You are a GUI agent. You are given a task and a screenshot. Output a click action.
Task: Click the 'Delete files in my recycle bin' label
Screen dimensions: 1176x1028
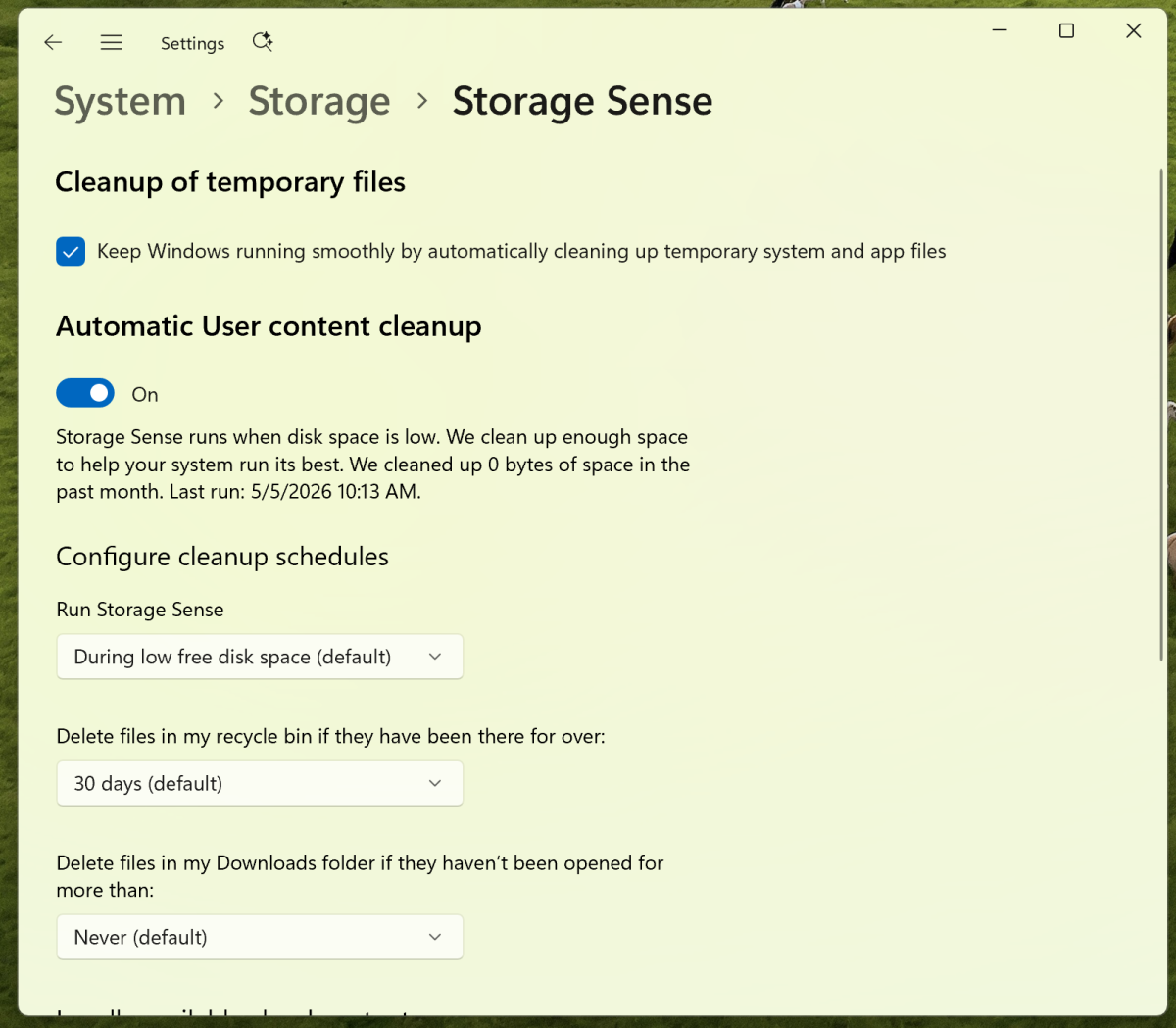click(x=331, y=736)
